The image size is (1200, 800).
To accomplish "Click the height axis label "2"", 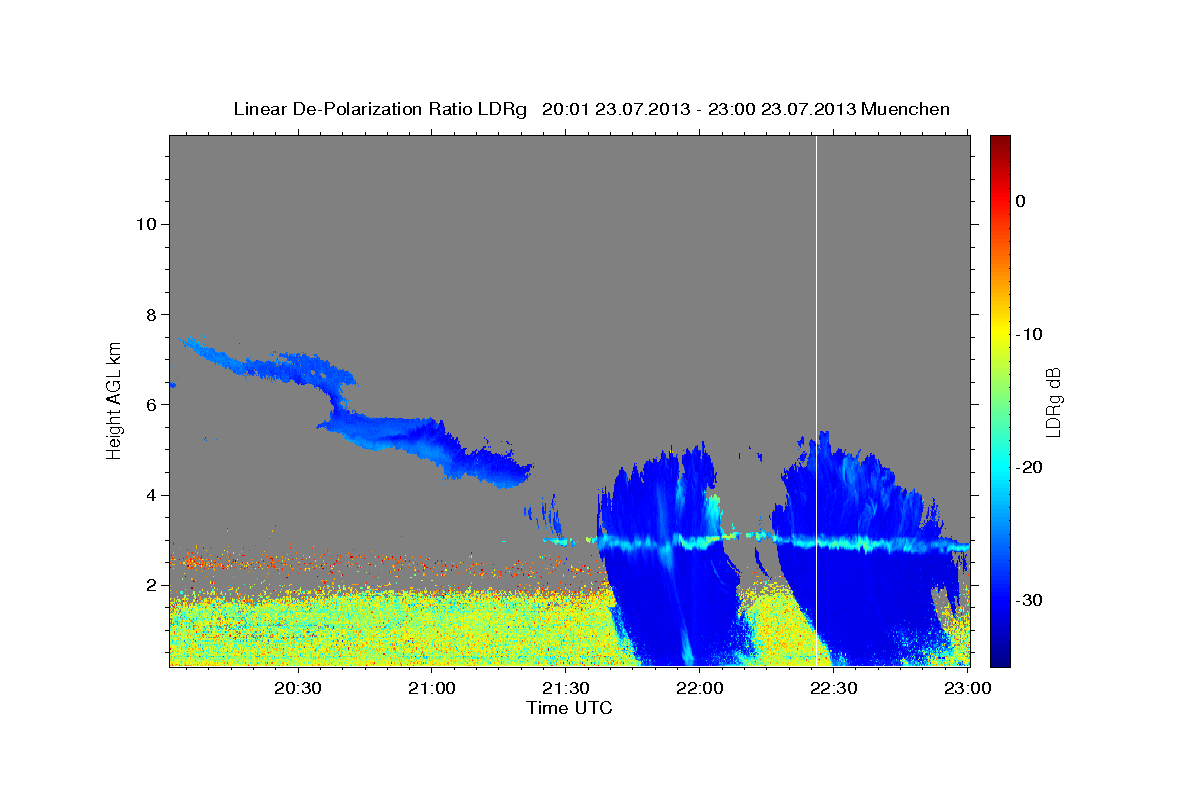I will pyautogui.click(x=150, y=585).
